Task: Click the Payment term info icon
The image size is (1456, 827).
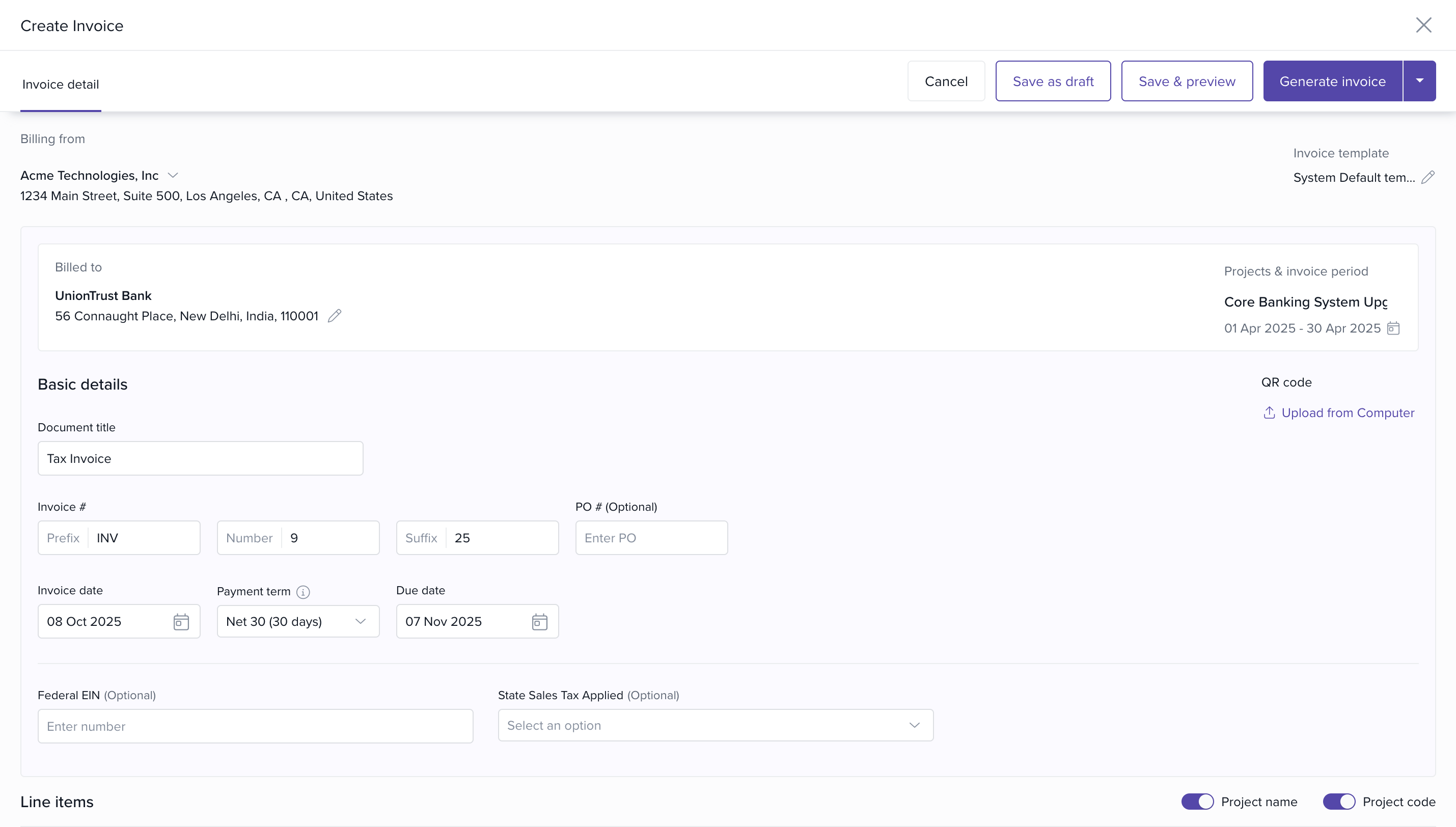Action: pos(303,592)
